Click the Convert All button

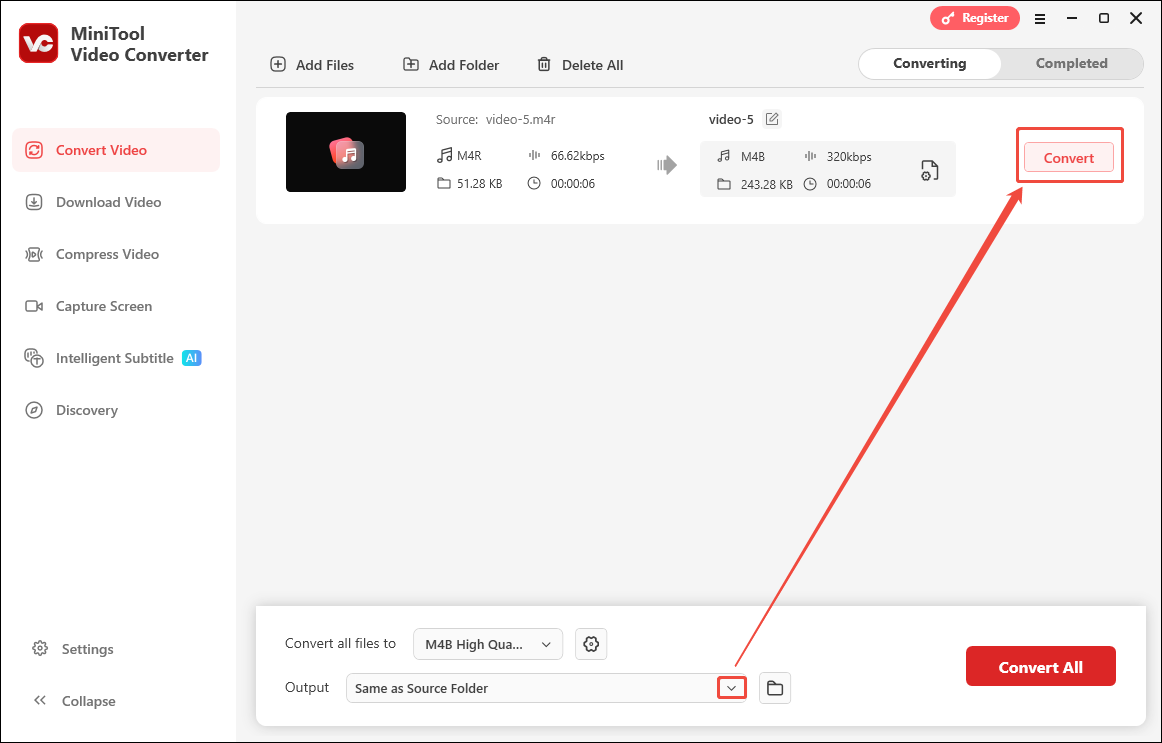pos(1040,666)
